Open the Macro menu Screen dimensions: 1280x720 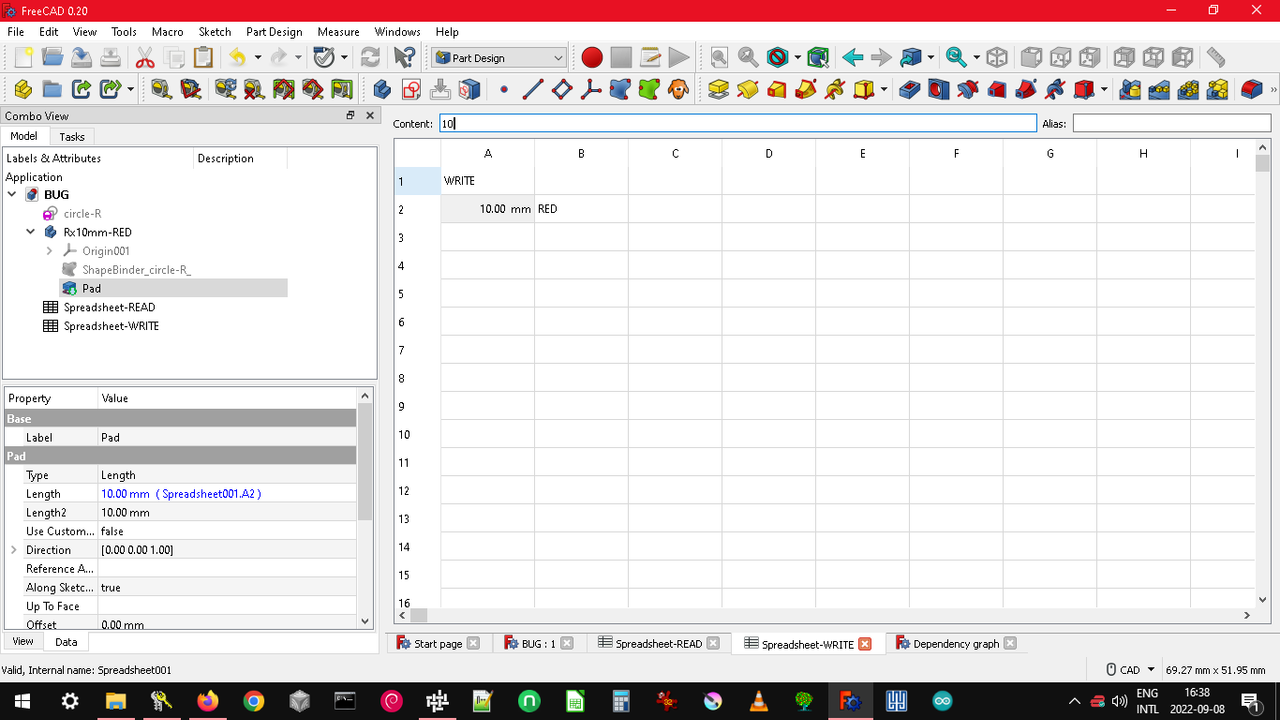click(167, 31)
